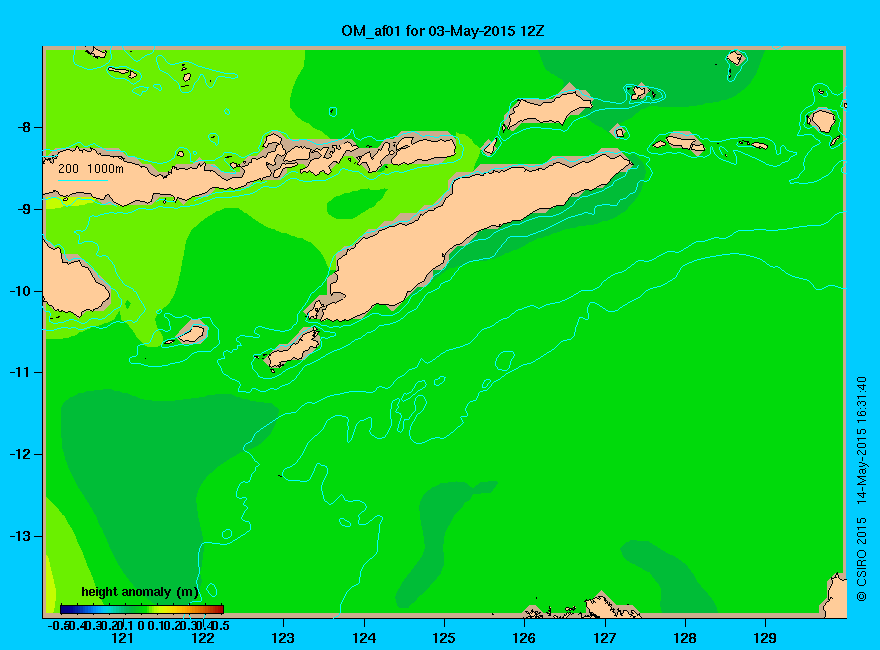
Task: Click the 'height anomaly (m)' label
Action: tap(140, 592)
